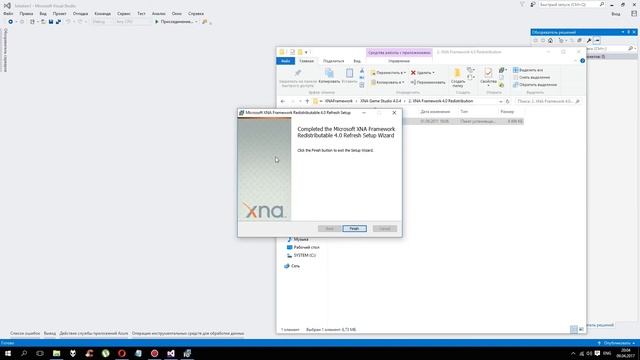Click pending changes filter icon in Solution Explorer
Screen dimensions: 640x360
pyautogui.click(x=562, y=40)
